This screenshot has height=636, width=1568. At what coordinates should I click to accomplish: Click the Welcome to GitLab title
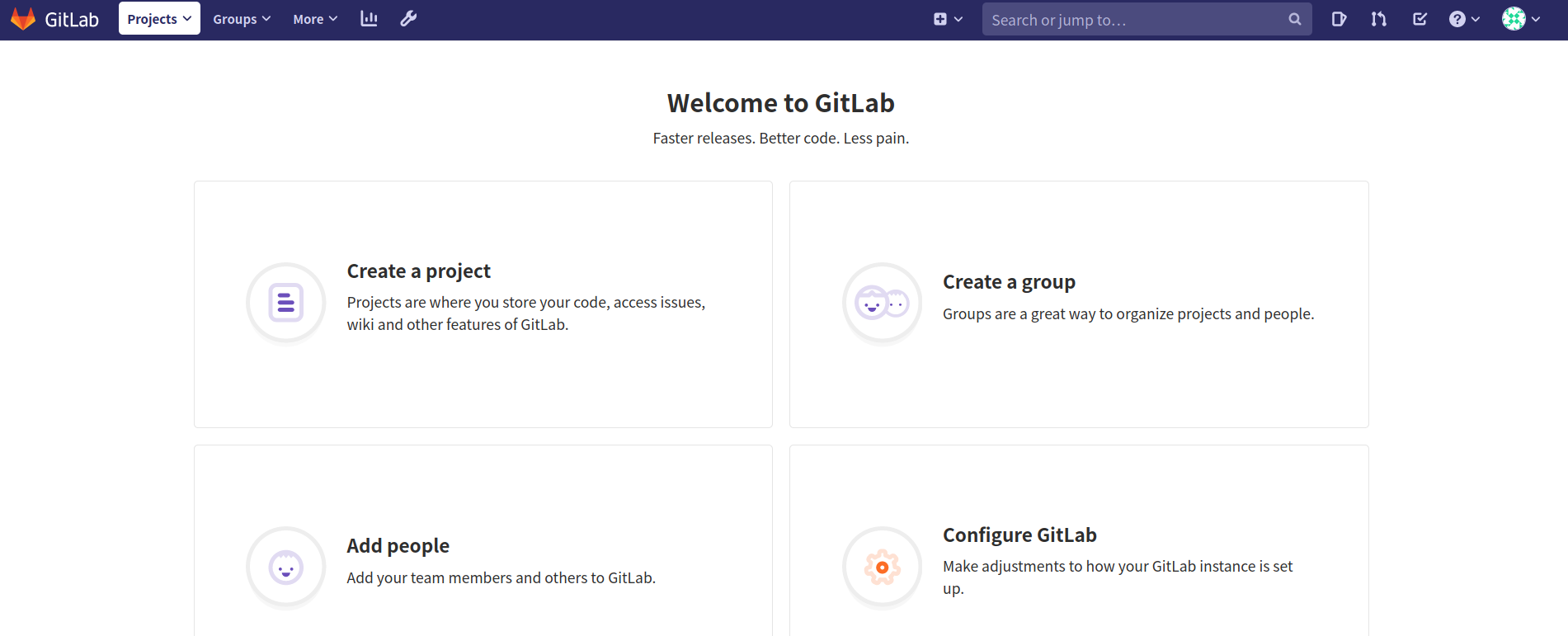point(781,103)
